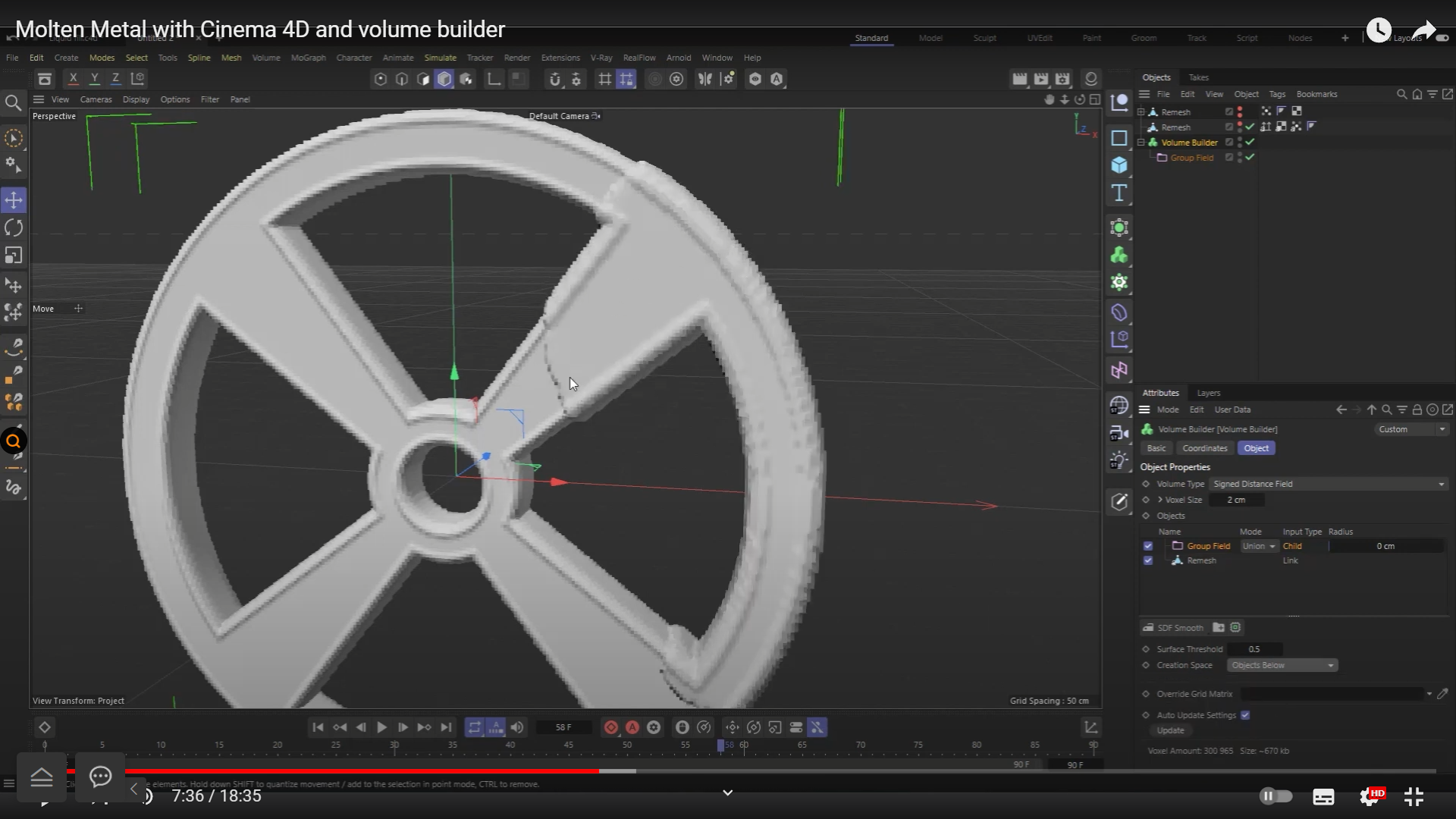Click the light icon in right palette
This screenshot has height=819, width=1456.
(x=1119, y=460)
